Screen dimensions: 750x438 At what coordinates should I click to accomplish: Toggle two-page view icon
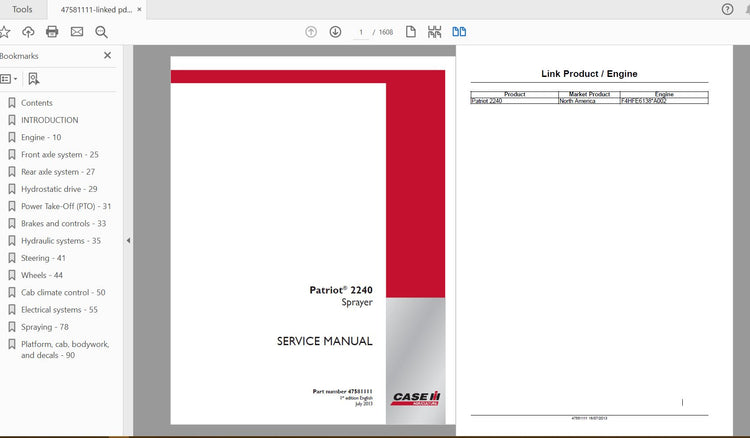point(459,32)
